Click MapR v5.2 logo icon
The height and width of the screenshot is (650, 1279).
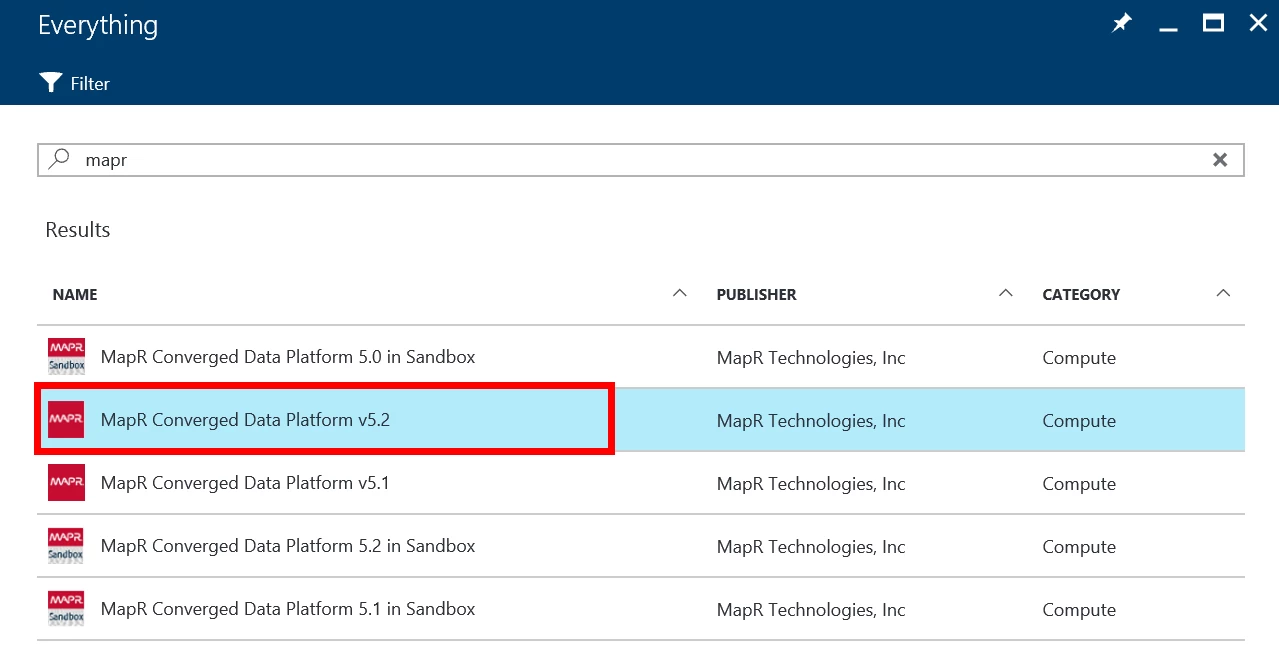click(x=66, y=419)
